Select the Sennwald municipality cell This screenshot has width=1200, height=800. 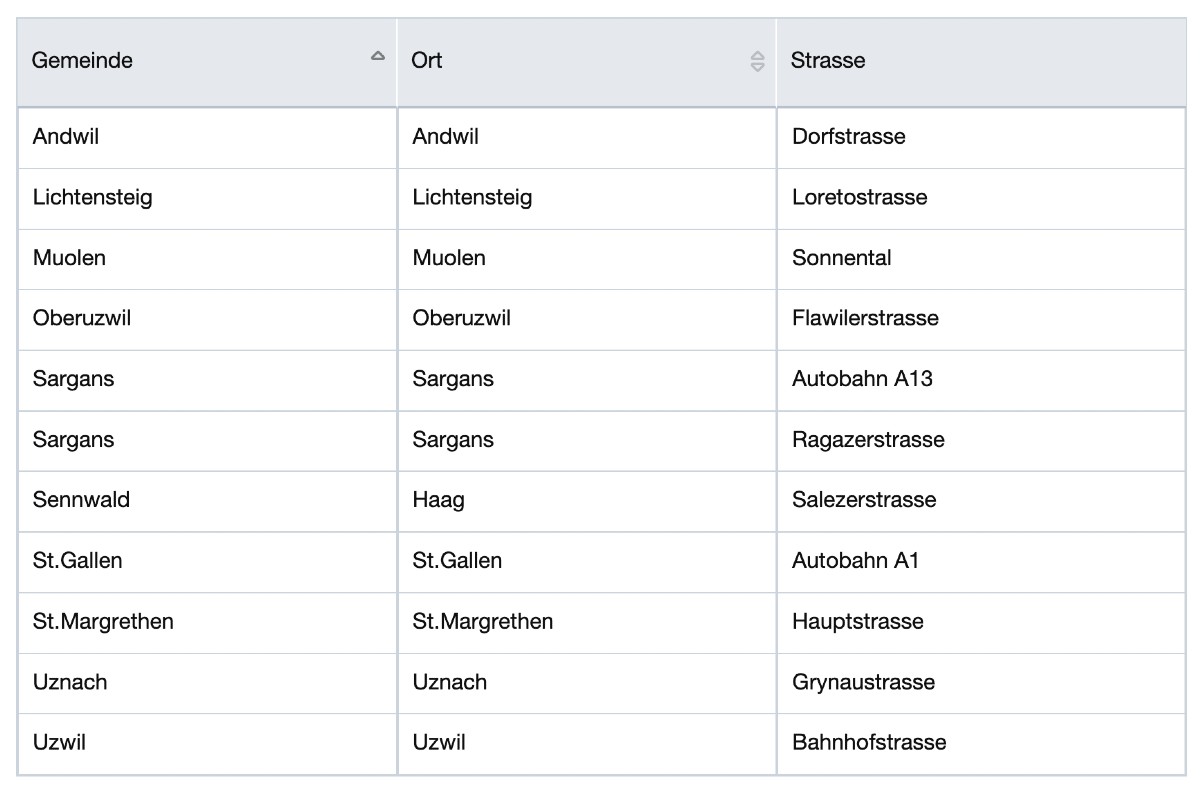(81, 500)
